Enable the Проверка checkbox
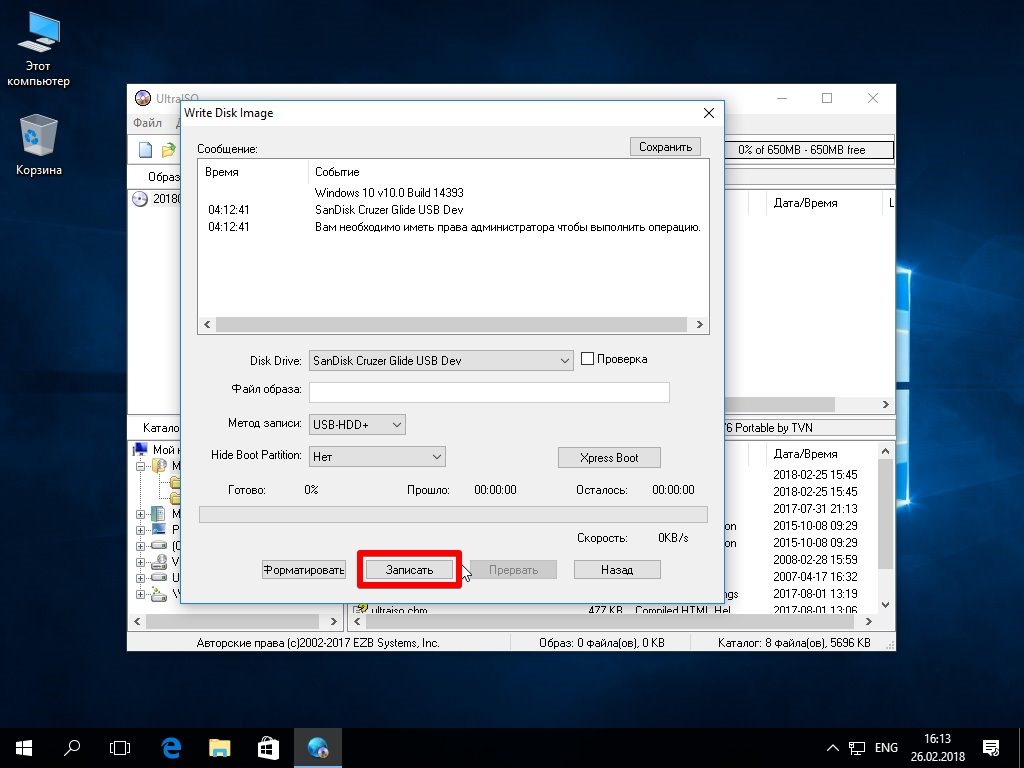 point(587,359)
